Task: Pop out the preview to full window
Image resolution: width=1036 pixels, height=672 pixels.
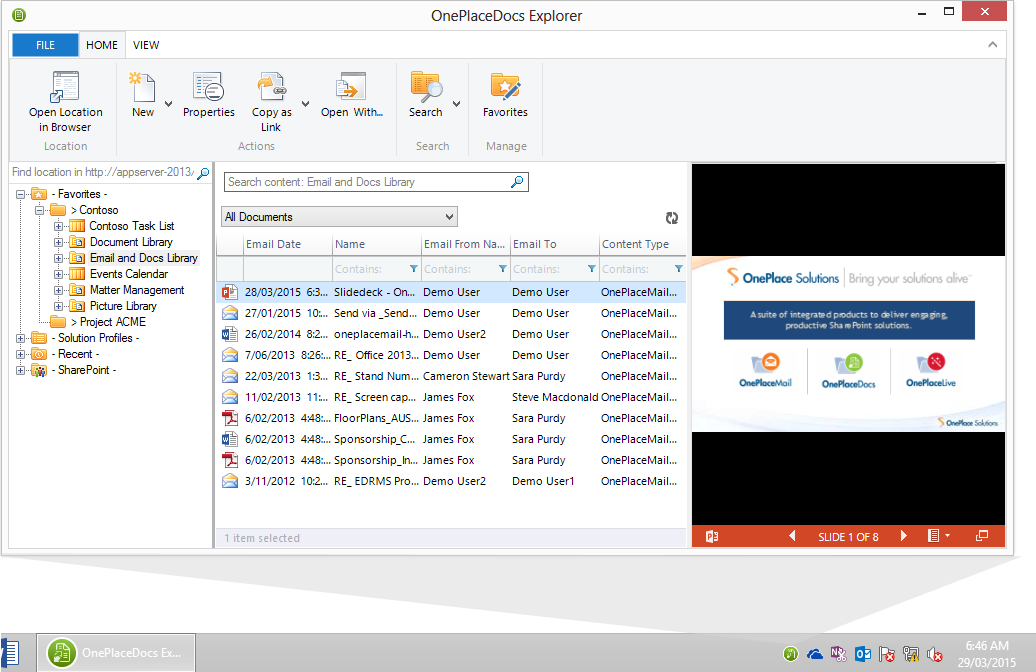Action: coord(982,536)
